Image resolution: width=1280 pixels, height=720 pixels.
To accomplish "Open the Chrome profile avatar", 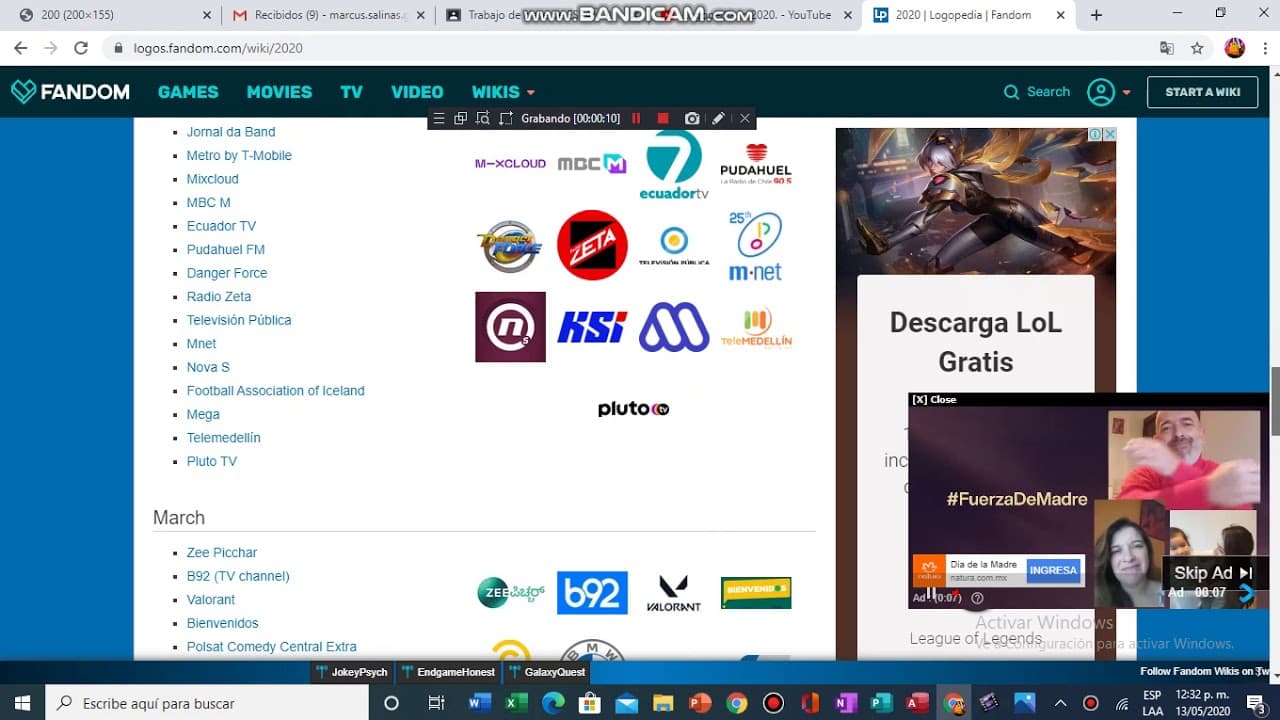I will 1234,48.
